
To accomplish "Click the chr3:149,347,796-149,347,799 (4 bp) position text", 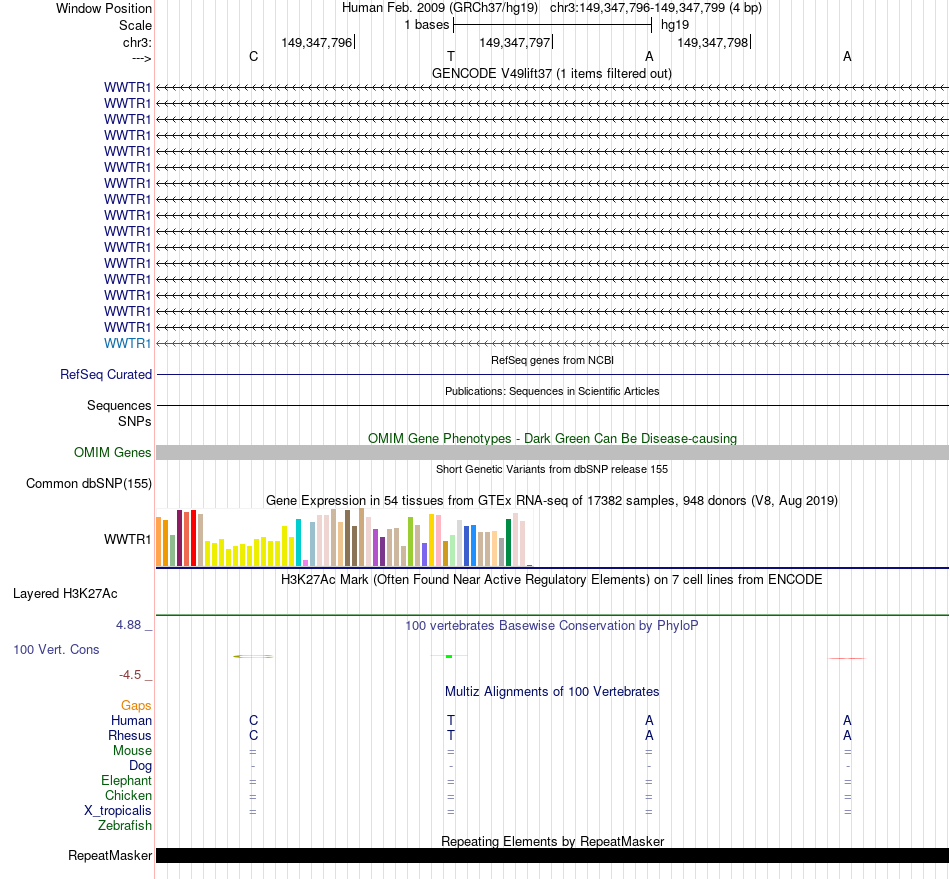I will pyautogui.click(x=656, y=8).
